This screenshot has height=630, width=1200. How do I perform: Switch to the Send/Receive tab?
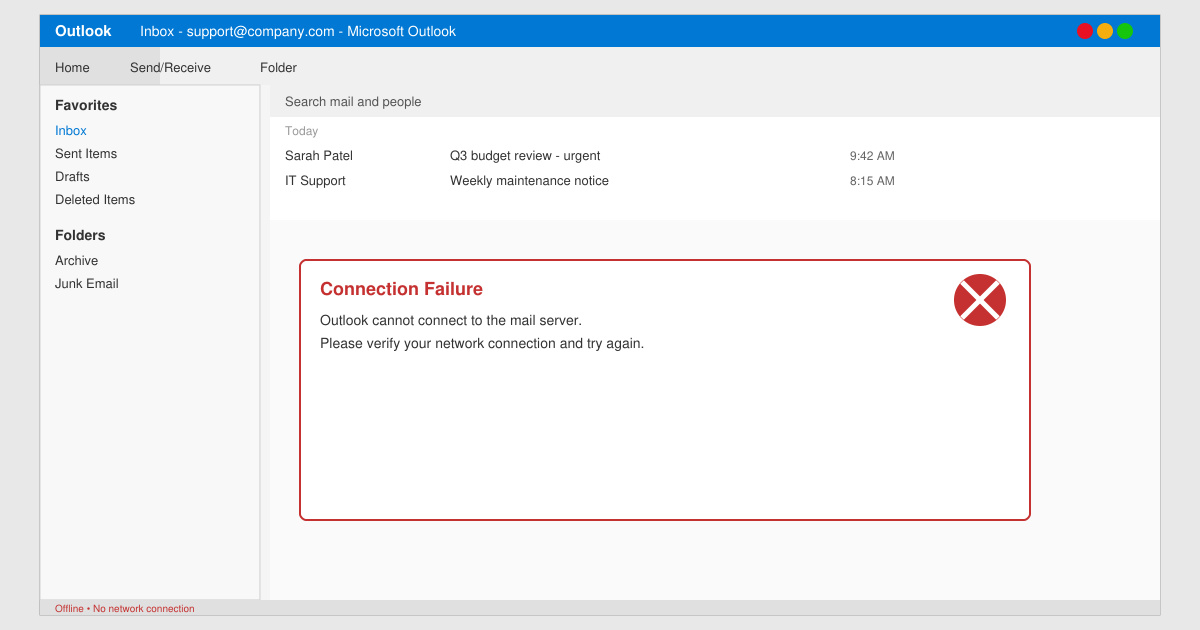(x=170, y=68)
